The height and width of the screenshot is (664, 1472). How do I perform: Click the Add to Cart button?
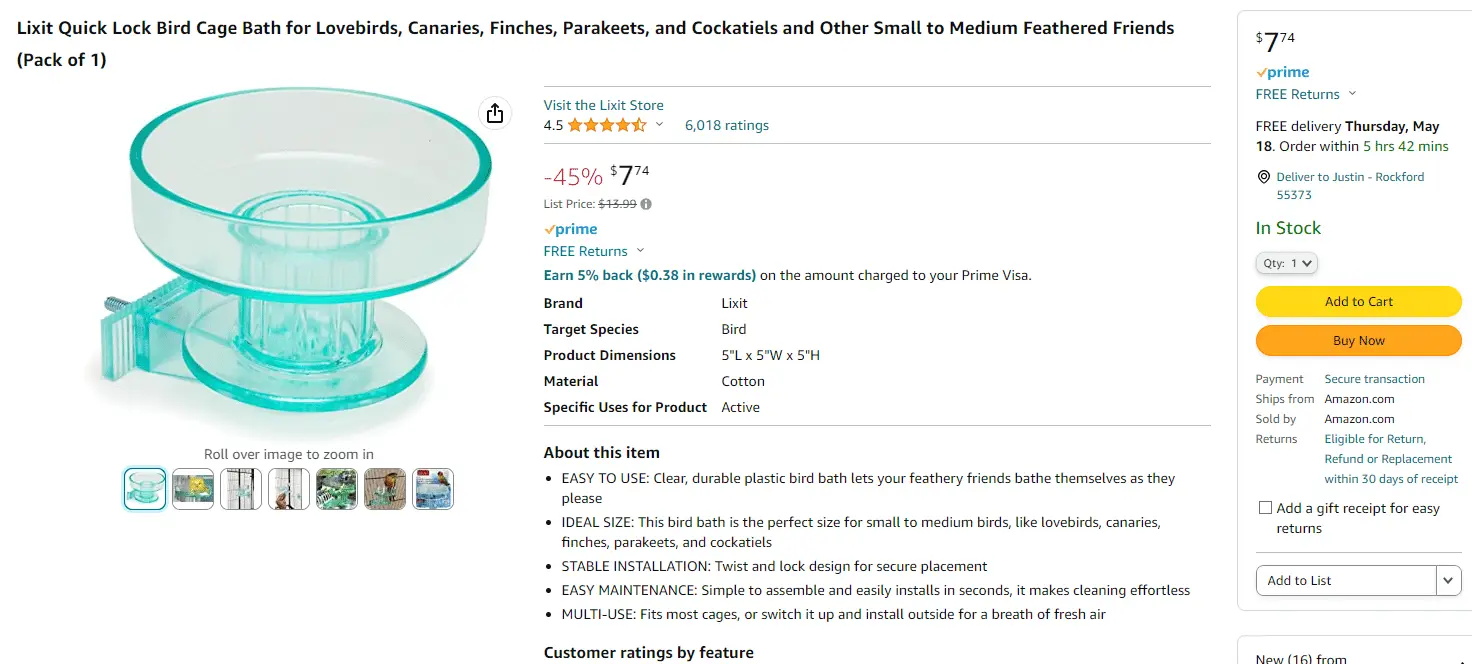[x=1358, y=301]
